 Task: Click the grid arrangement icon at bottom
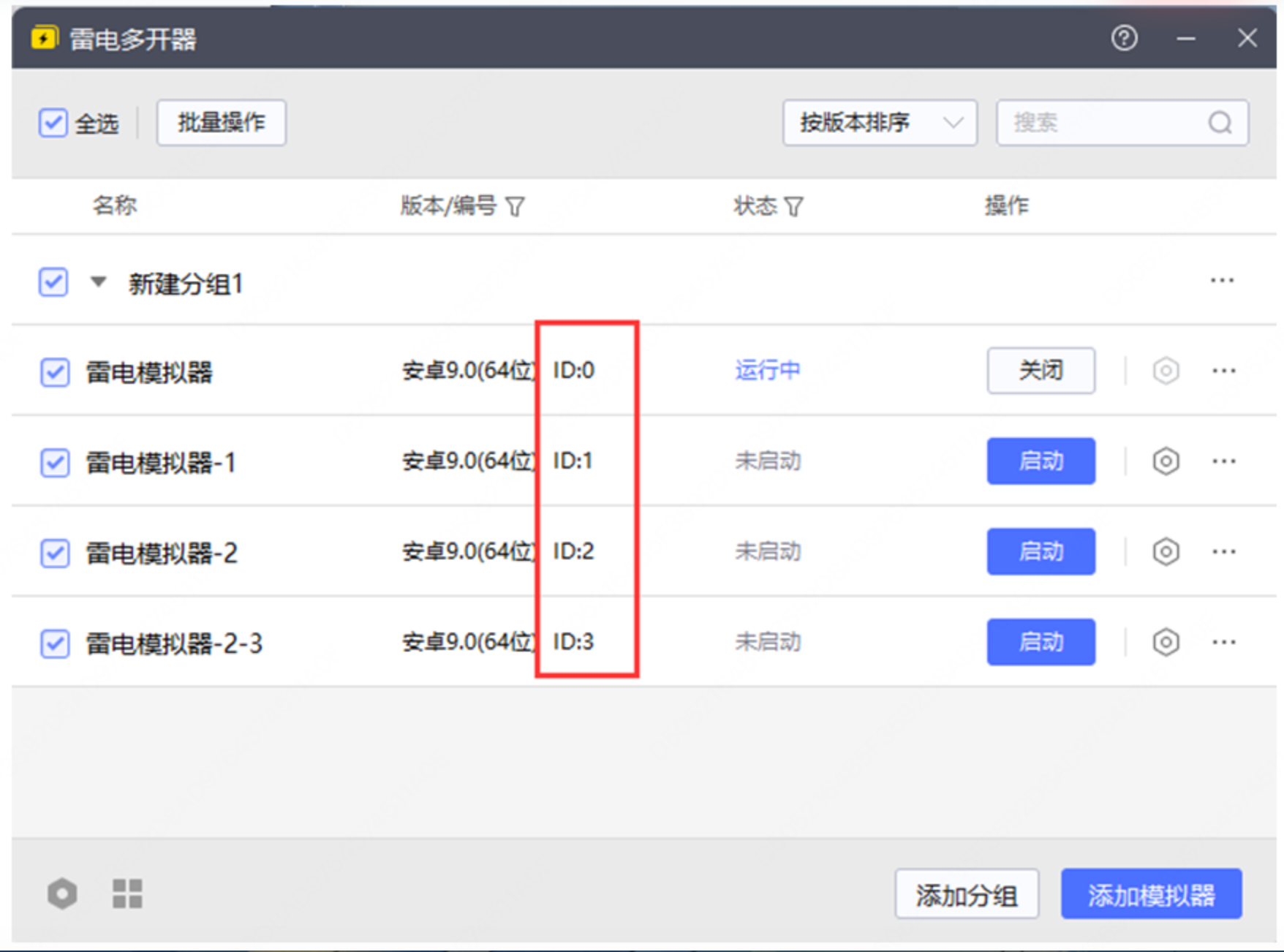tap(127, 894)
